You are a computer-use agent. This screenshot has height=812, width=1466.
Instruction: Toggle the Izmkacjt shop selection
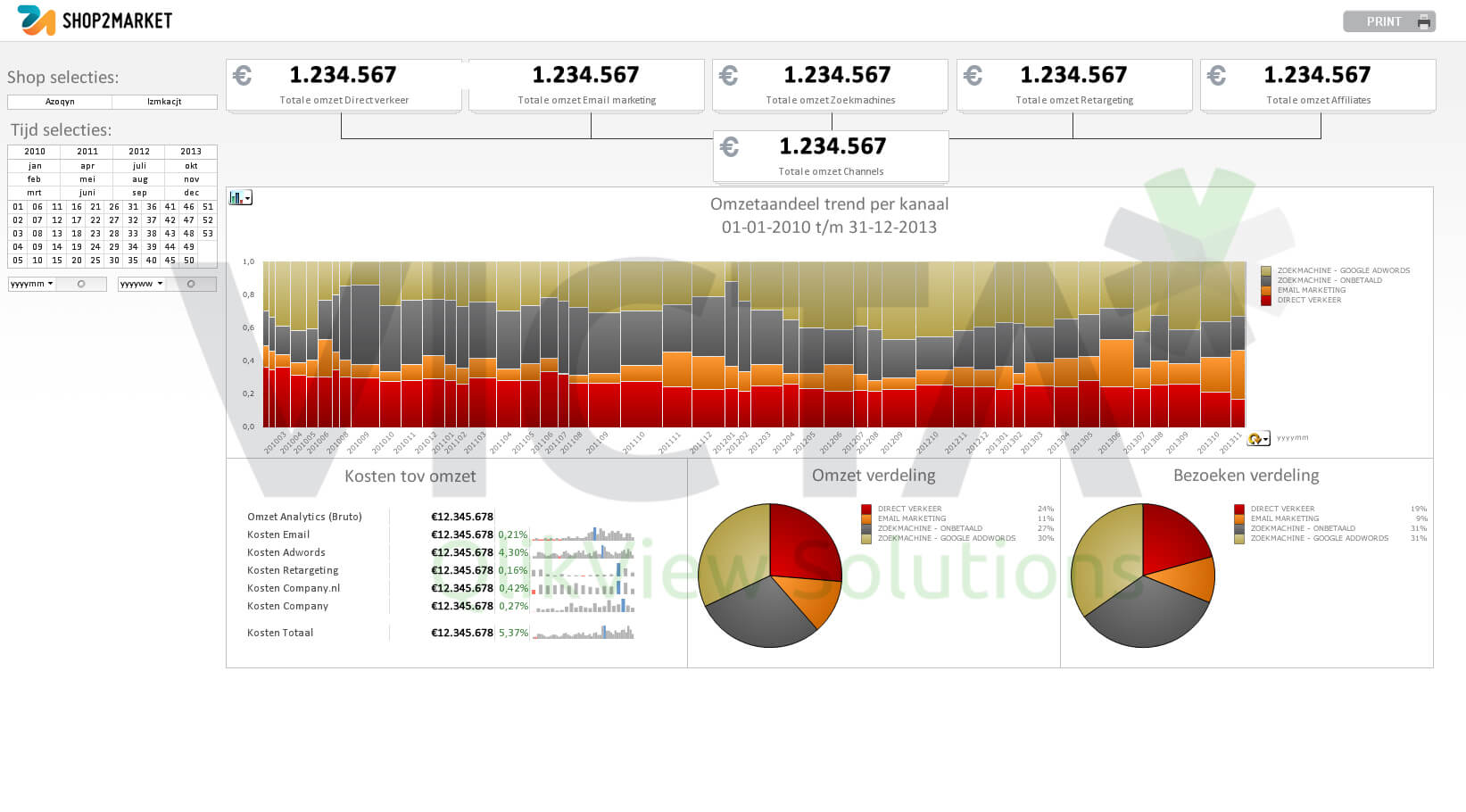165,102
